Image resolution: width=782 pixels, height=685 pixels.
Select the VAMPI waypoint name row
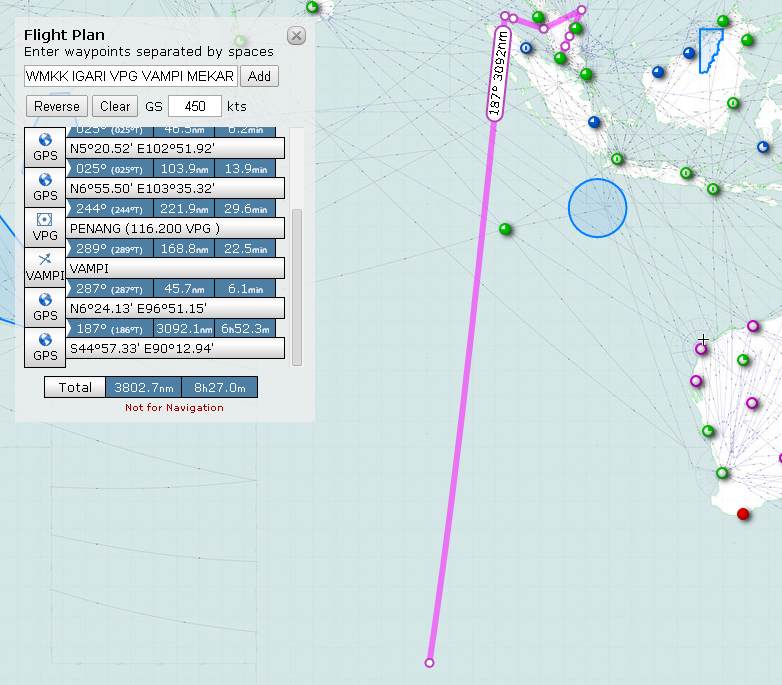point(176,268)
